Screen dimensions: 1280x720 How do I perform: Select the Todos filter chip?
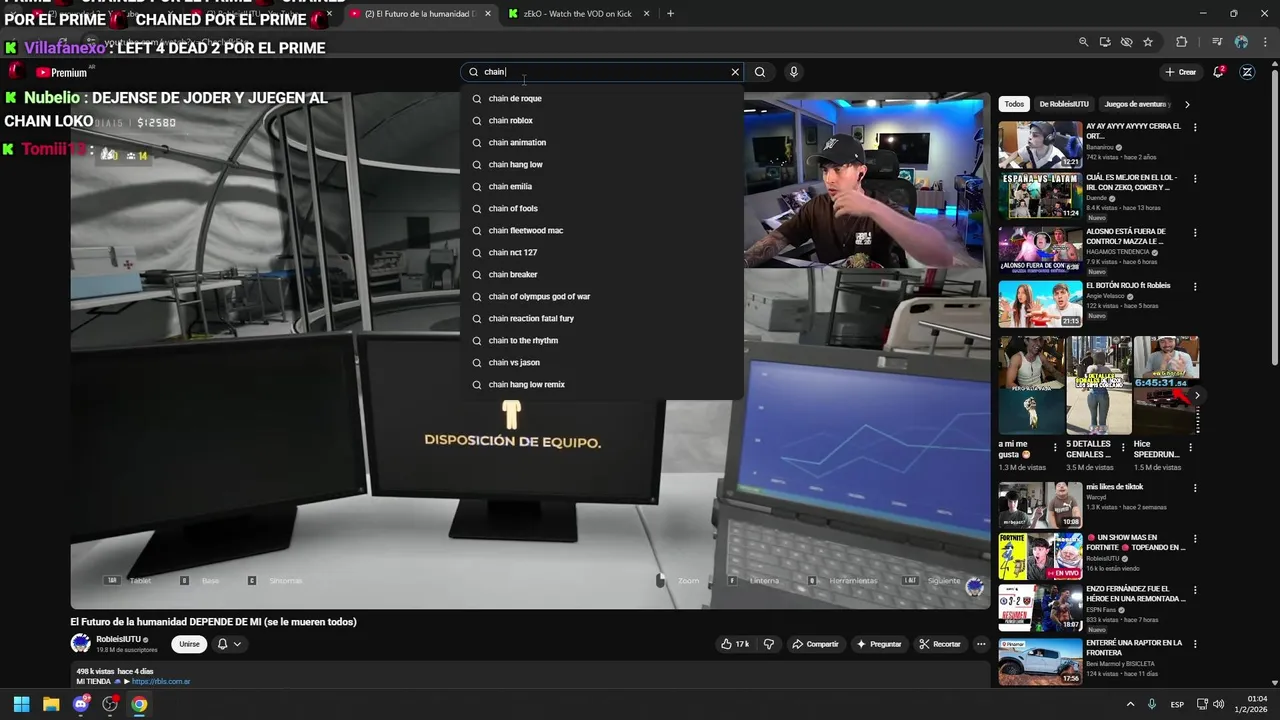pyautogui.click(x=1014, y=104)
